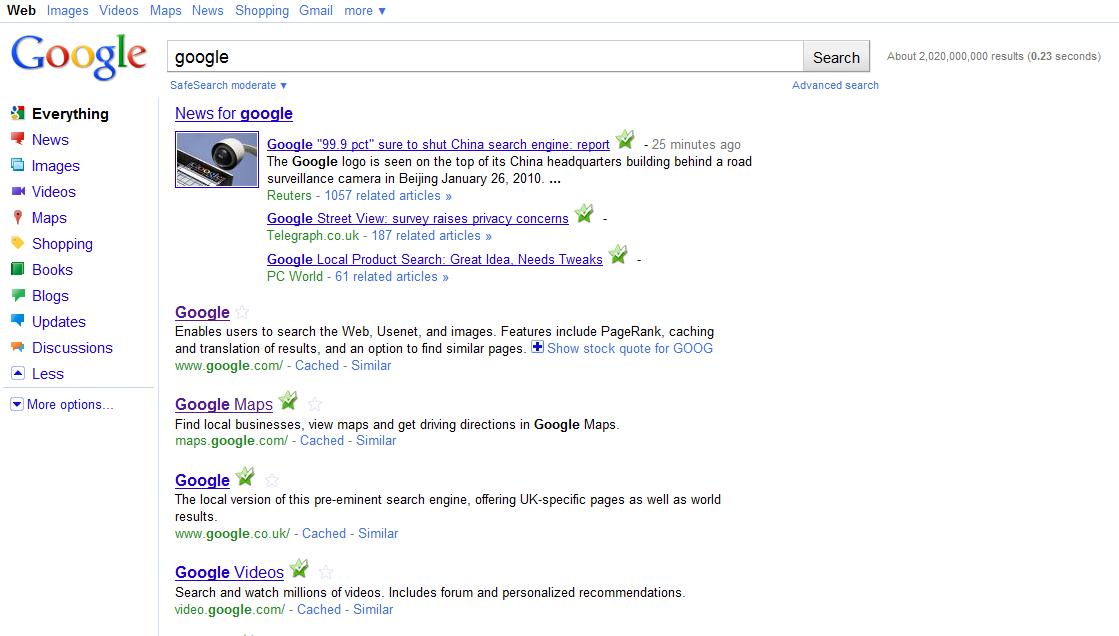
Task: Click the green star beside the Google Maps result
Action: [x=288, y=400]
